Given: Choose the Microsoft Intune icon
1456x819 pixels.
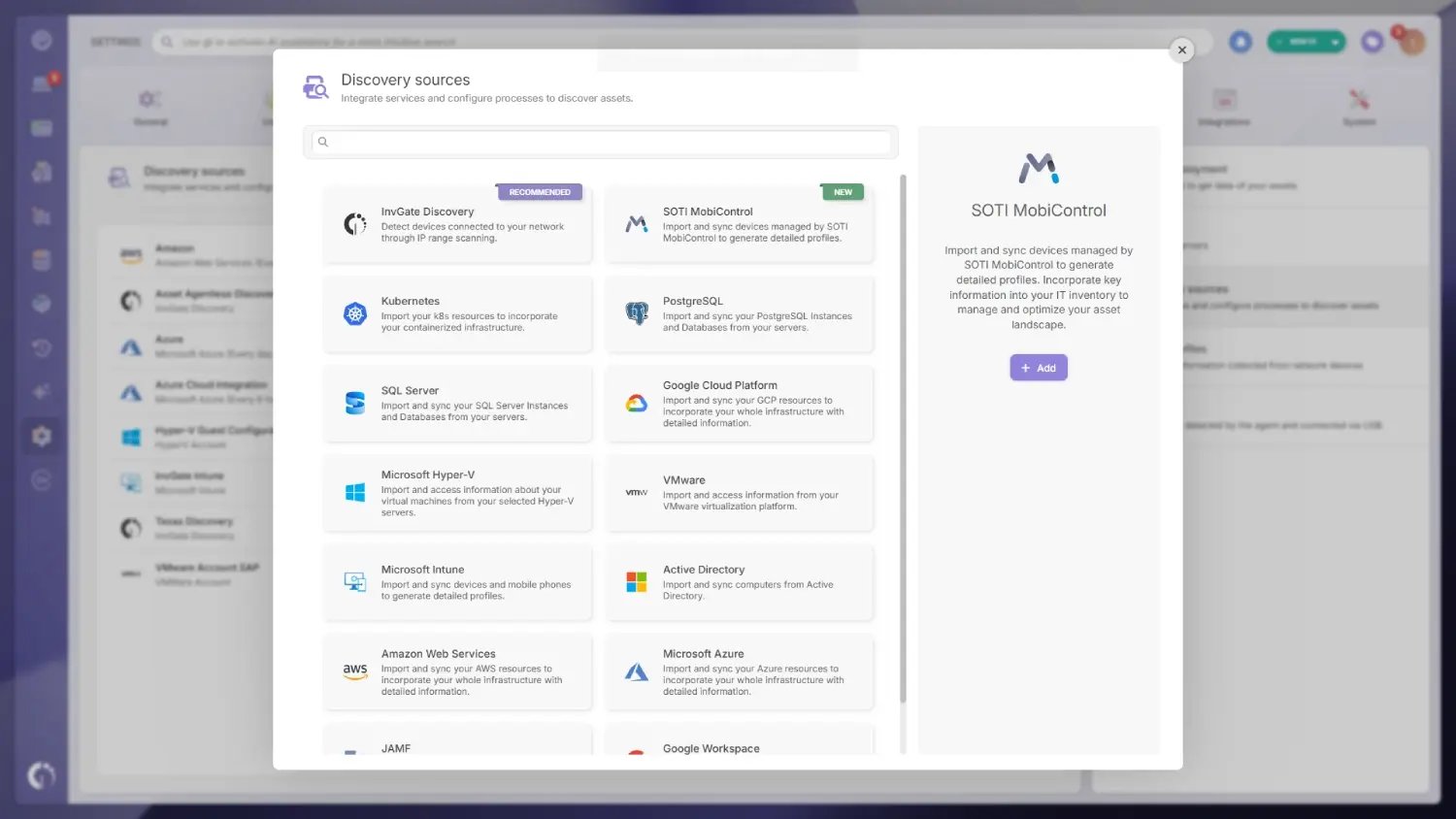Looking at the screenshot, I should pos(355,582).
